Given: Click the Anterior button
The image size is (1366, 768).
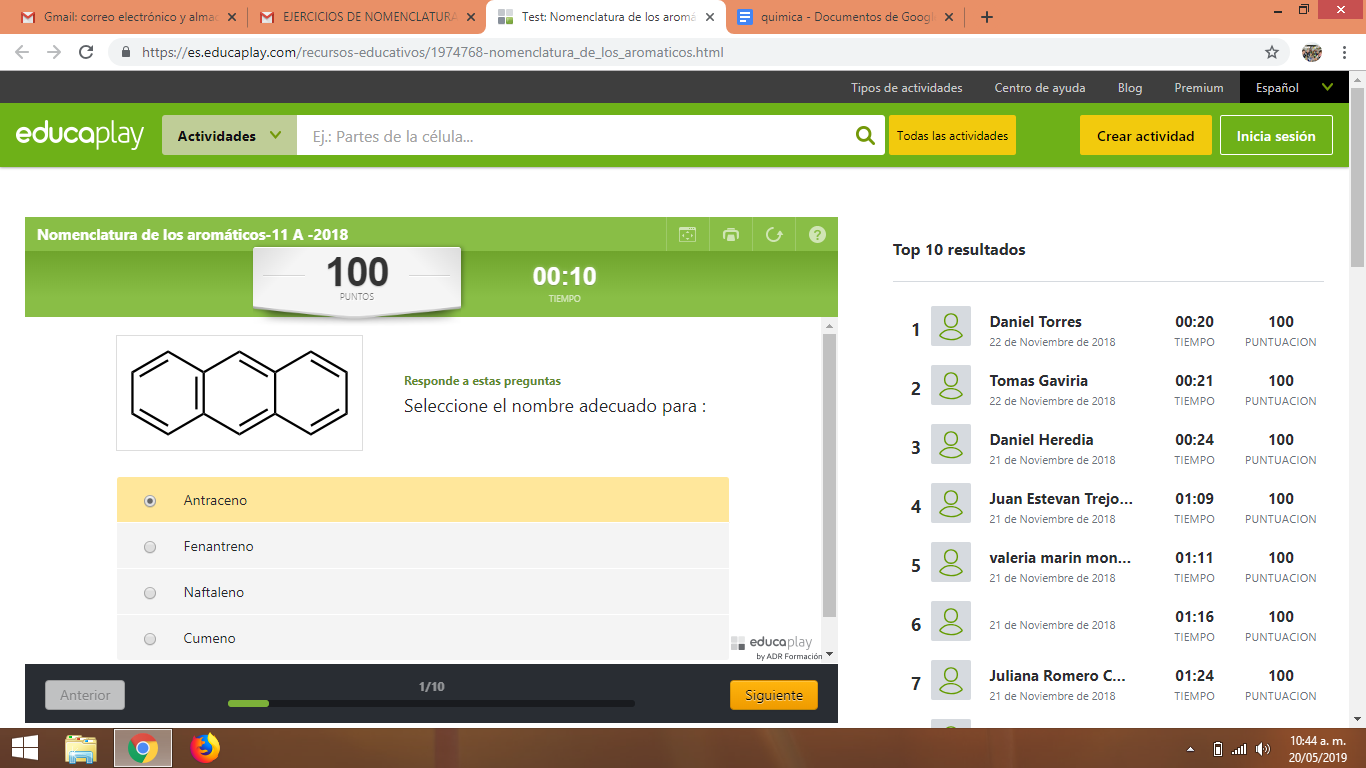Looking at the screenshot, I should (x=85, y=695).
